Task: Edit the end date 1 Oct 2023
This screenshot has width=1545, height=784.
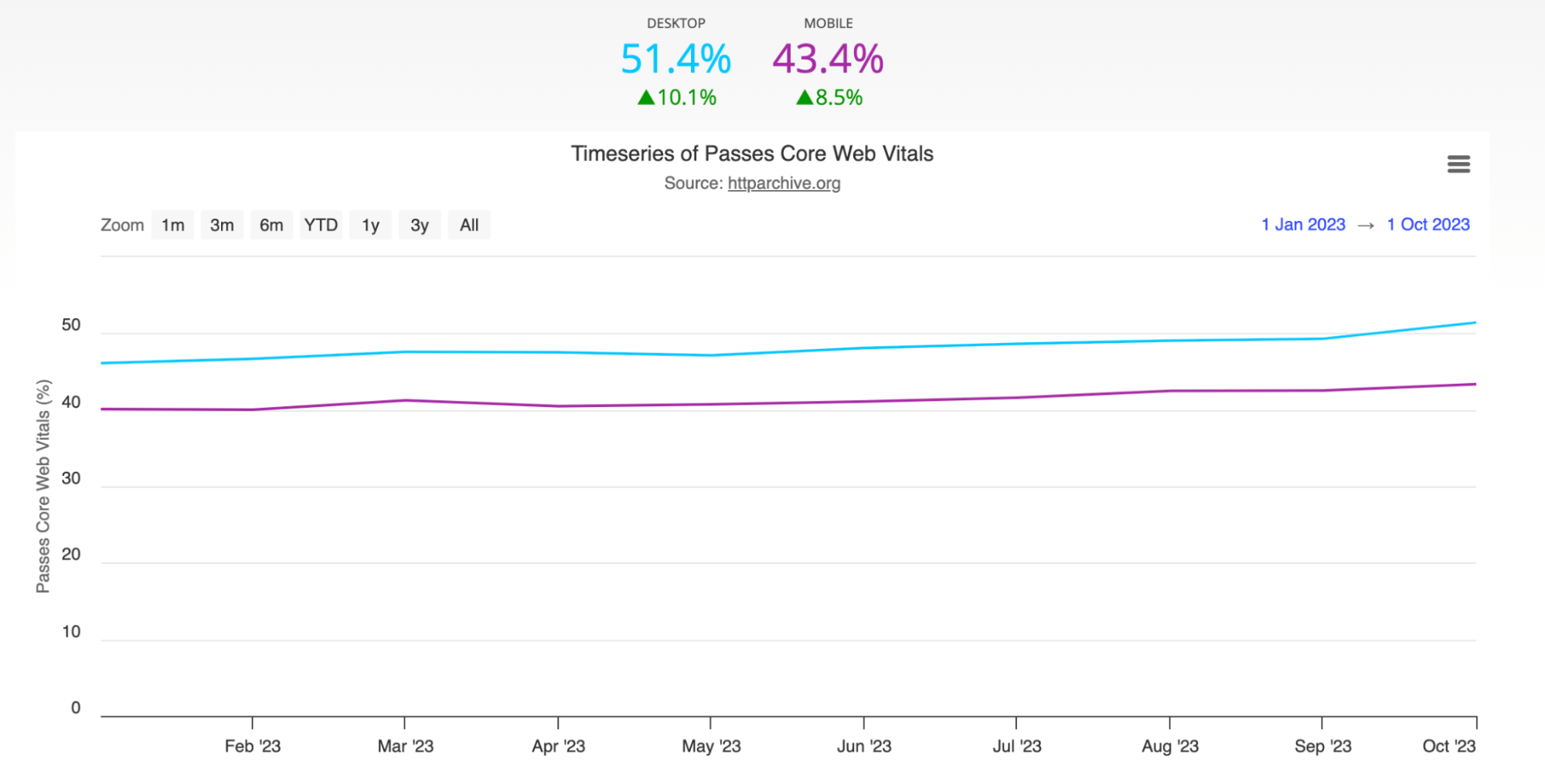Action: 1428,225
